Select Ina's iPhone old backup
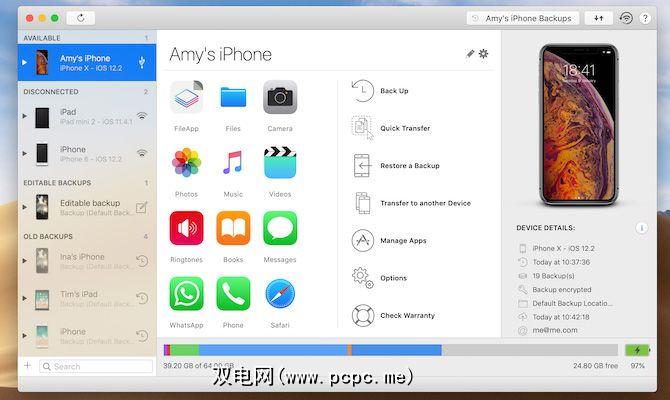Viewport: 670px width, 400px height. coord(87,261)
